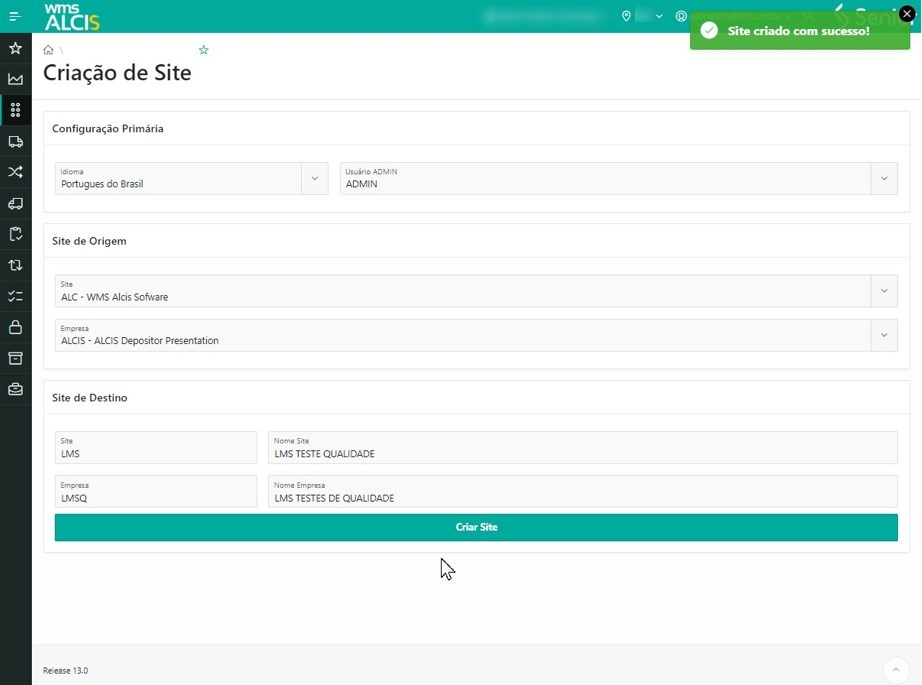The height and width of the screenshot is (685, 922).
Task: Open the Idioma dropdown arrow
Action: [x=315, y=178]
